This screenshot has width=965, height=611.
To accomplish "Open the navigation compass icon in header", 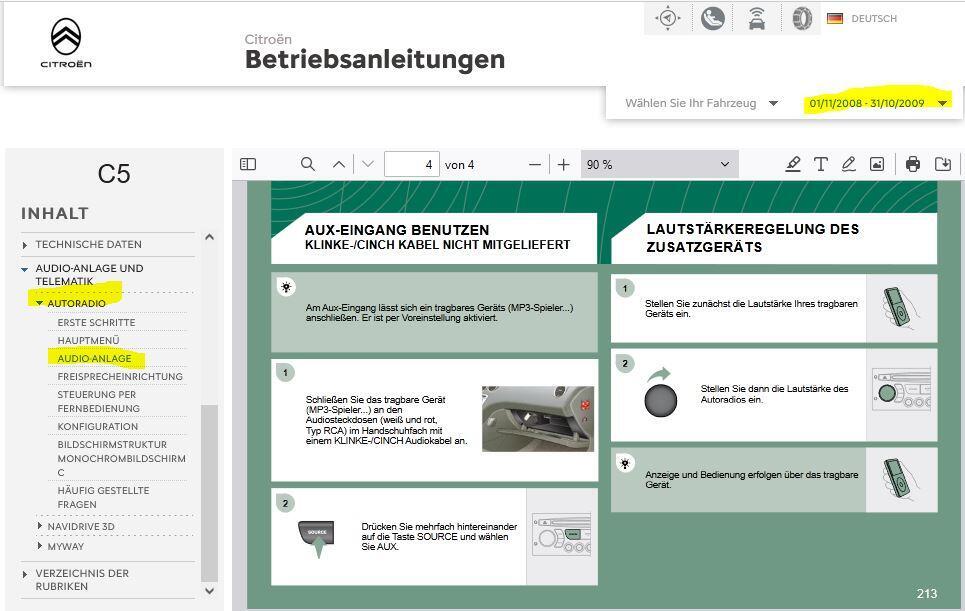I will click(x=668, y=18).
